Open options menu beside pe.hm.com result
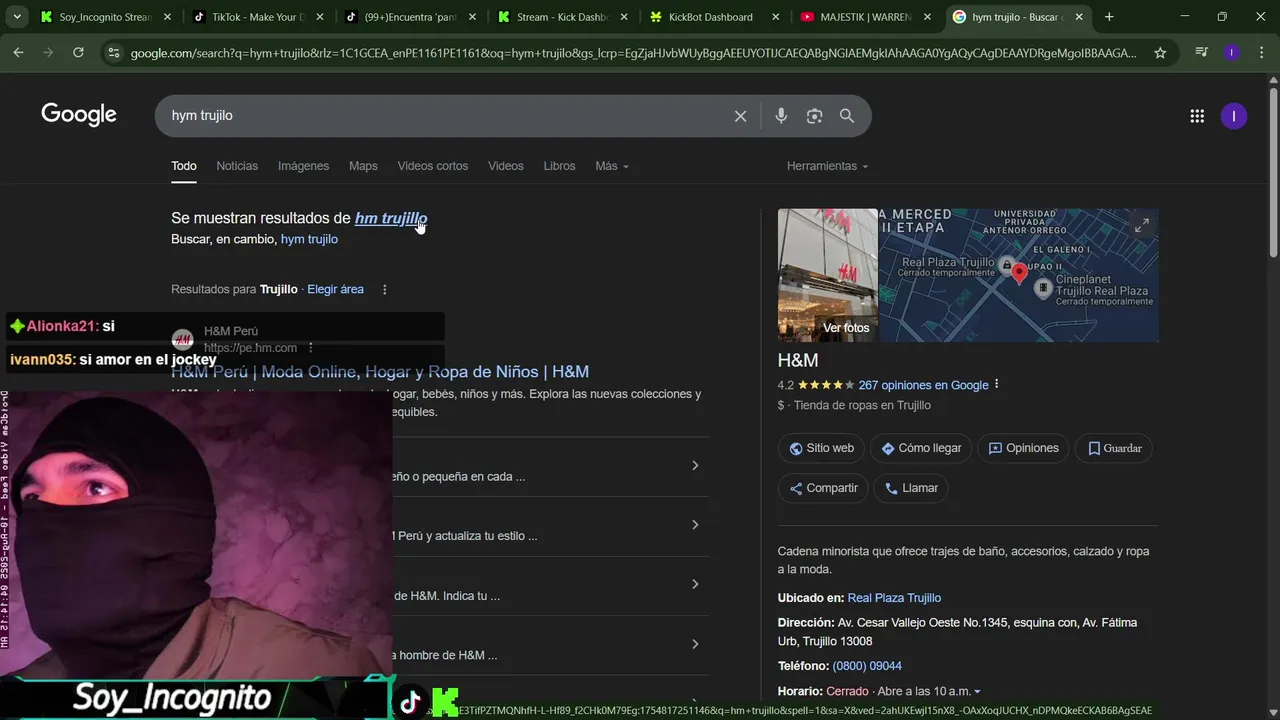This screenshot has height=720, width=1280. pyautogui.click(x=311, y=348)
